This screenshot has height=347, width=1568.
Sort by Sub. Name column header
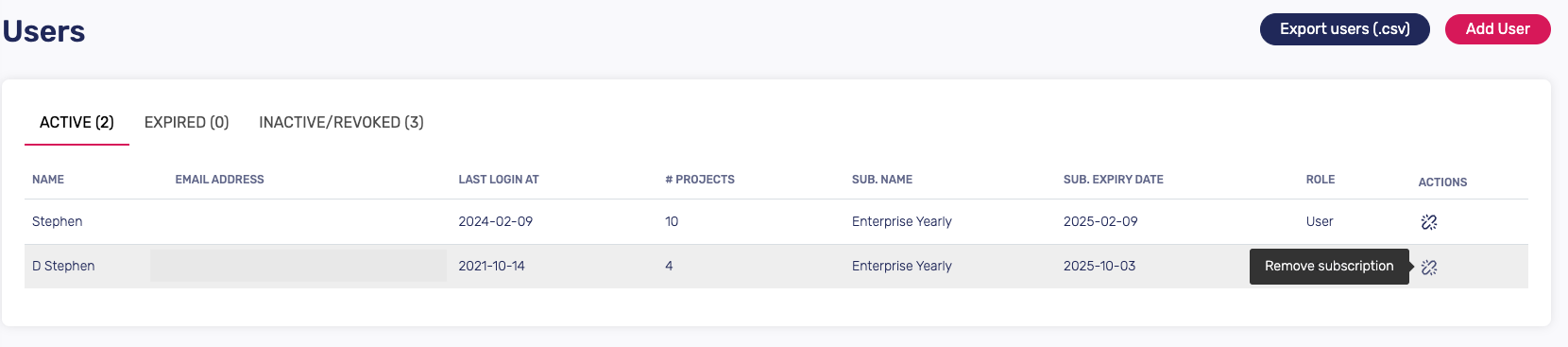point(882,180)
